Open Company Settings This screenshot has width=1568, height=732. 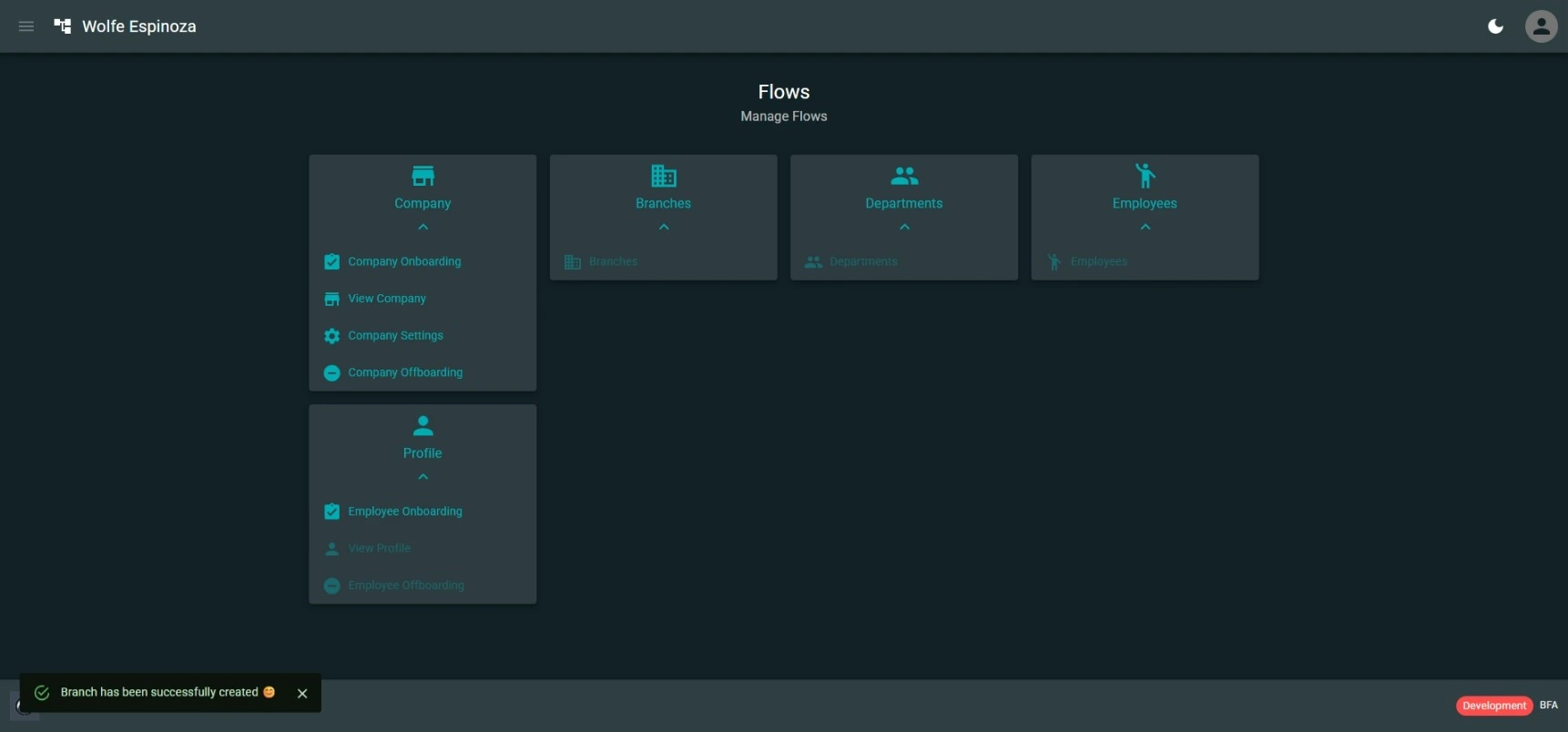(395, 336)
